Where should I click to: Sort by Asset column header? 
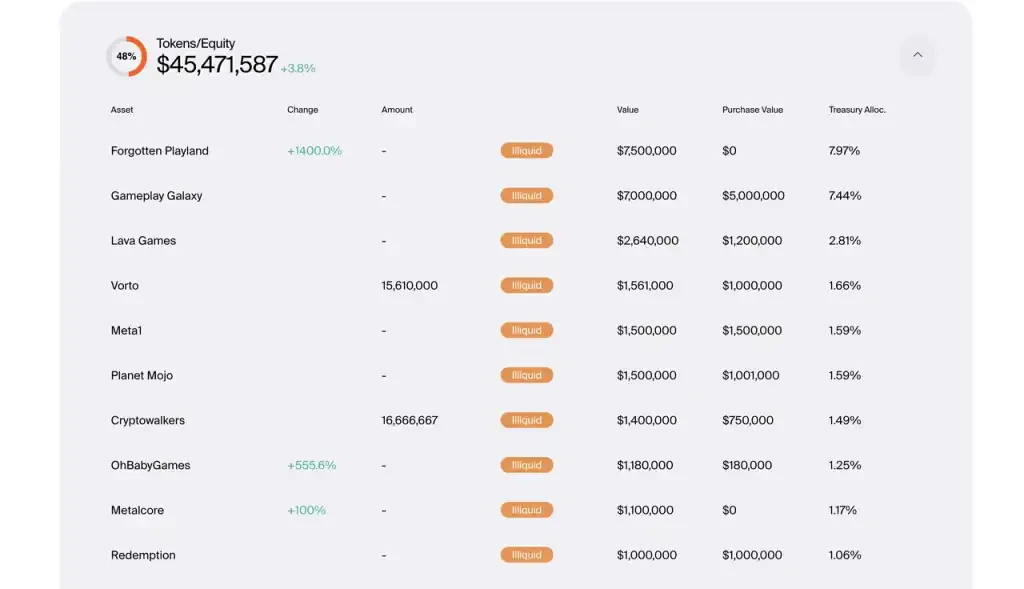(x=122, y=110)
